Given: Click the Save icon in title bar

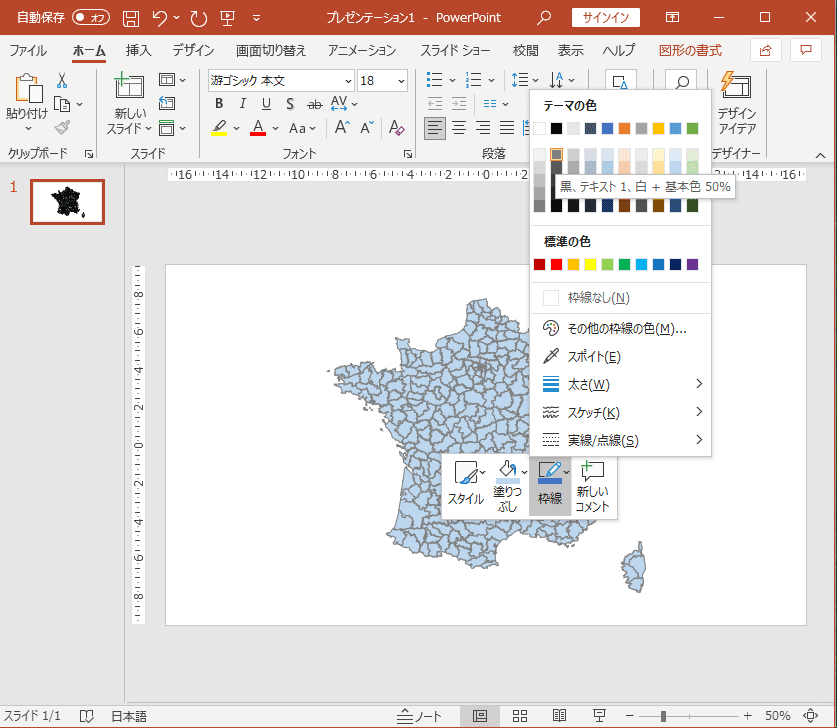Looking at the screenshot, I should [x=131, y=18].
